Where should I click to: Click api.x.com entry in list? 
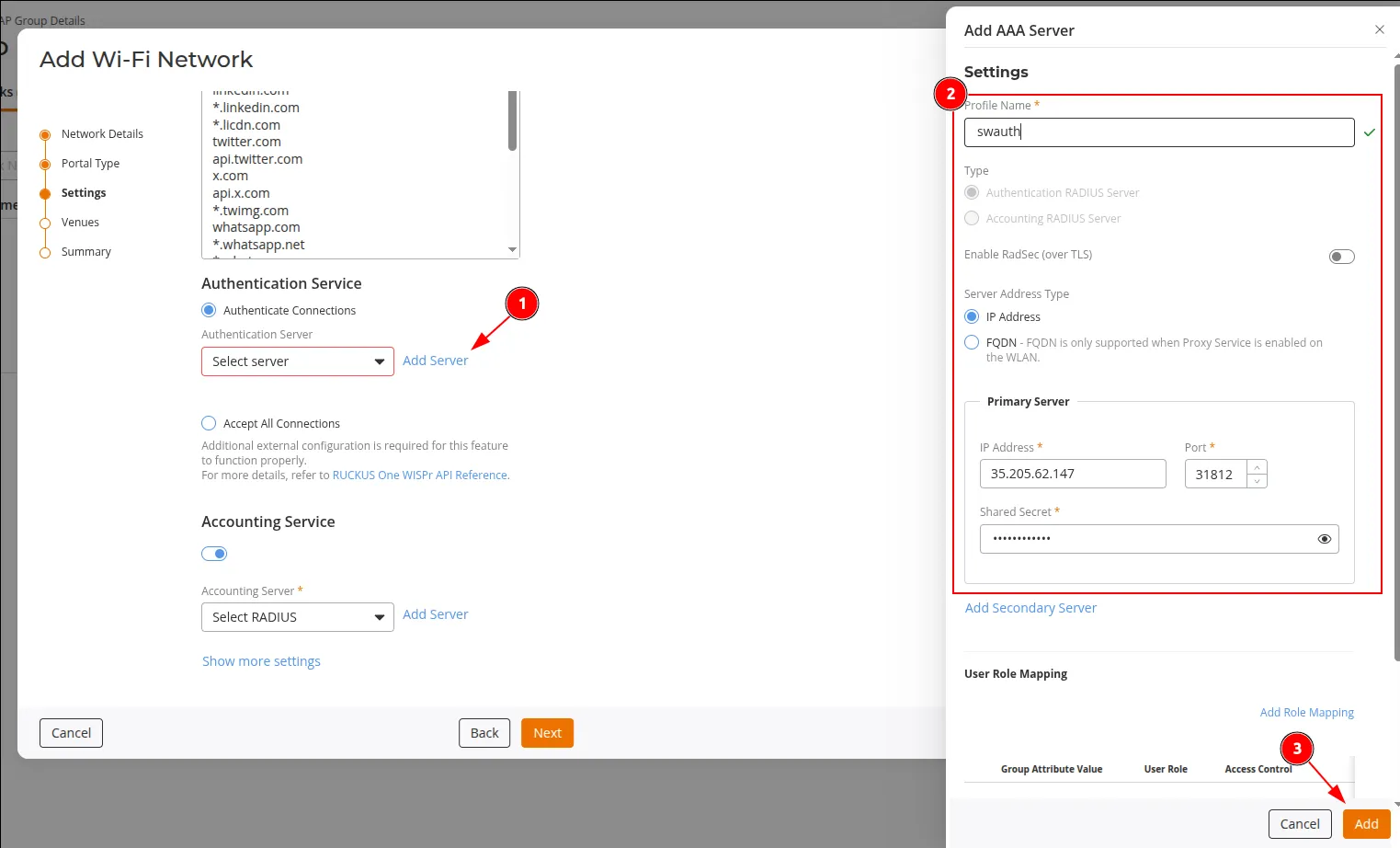(x=241, y=193)
